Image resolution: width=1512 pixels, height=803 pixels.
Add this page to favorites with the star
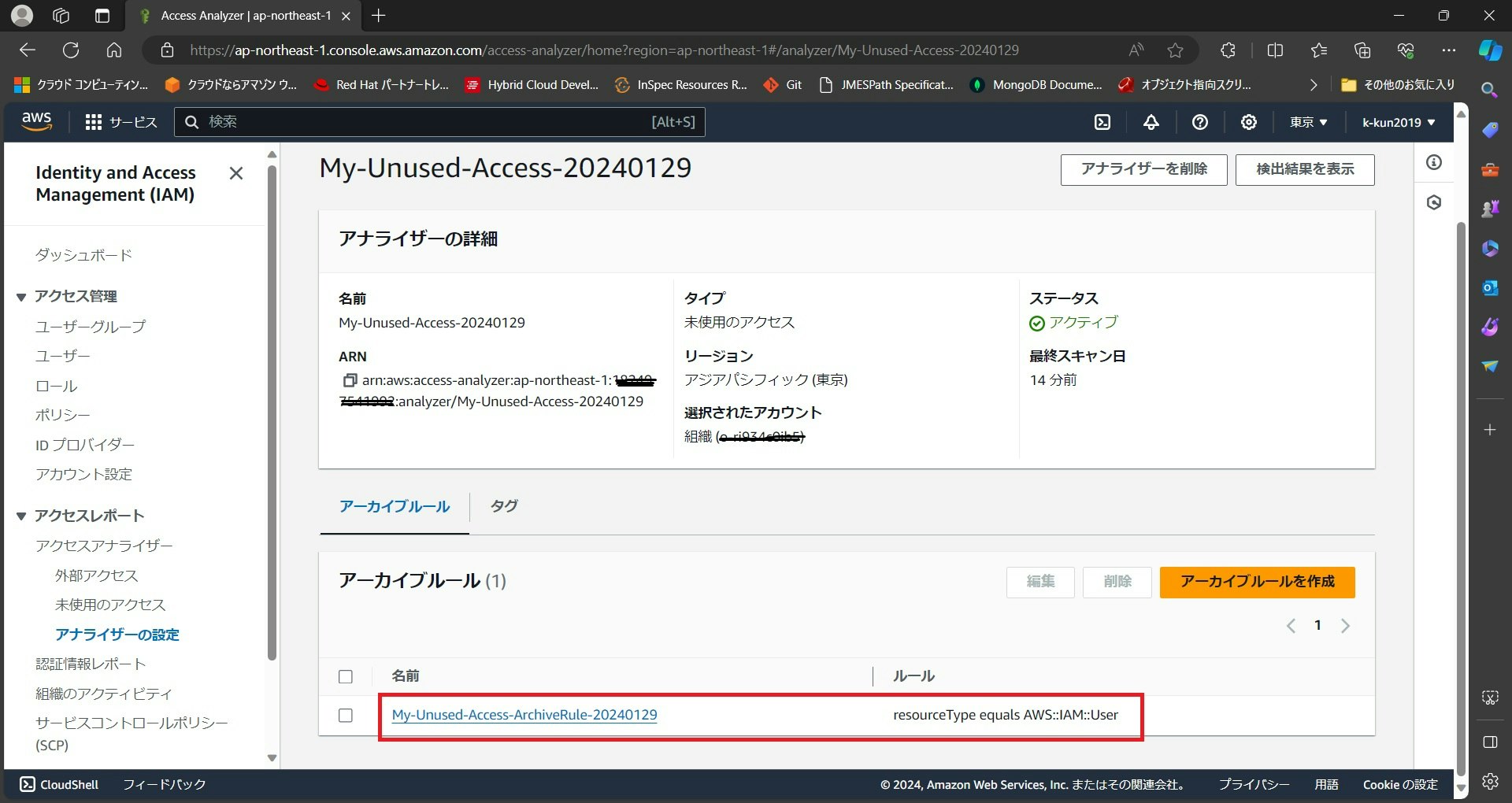(1175, 50)
